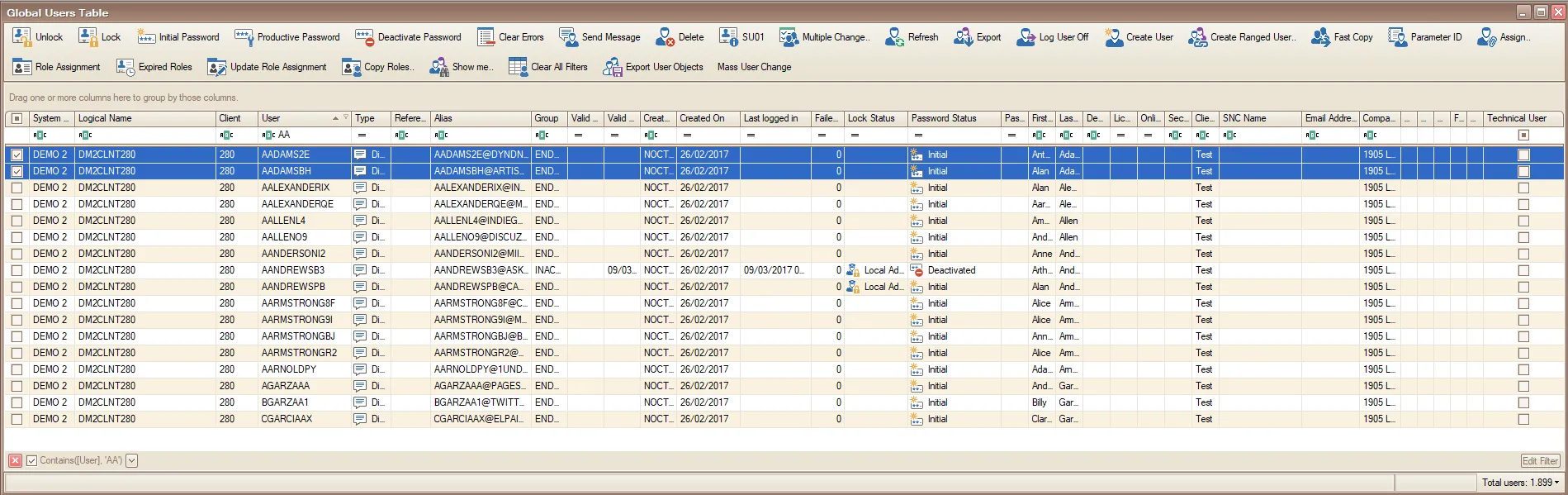Click Create User icon
Viewport: 1568px width, 495px height.
tap(1114, 36)
